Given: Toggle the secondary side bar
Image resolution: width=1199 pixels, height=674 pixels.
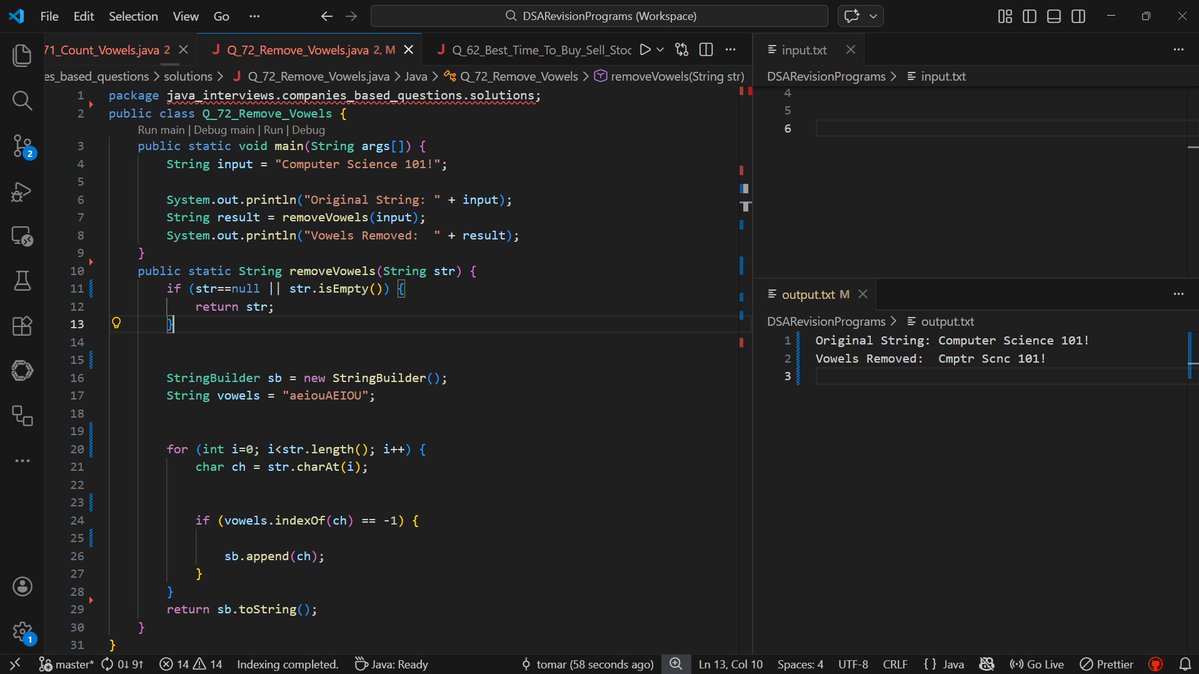Looking at the screenshot, I should click(1078, 16).
